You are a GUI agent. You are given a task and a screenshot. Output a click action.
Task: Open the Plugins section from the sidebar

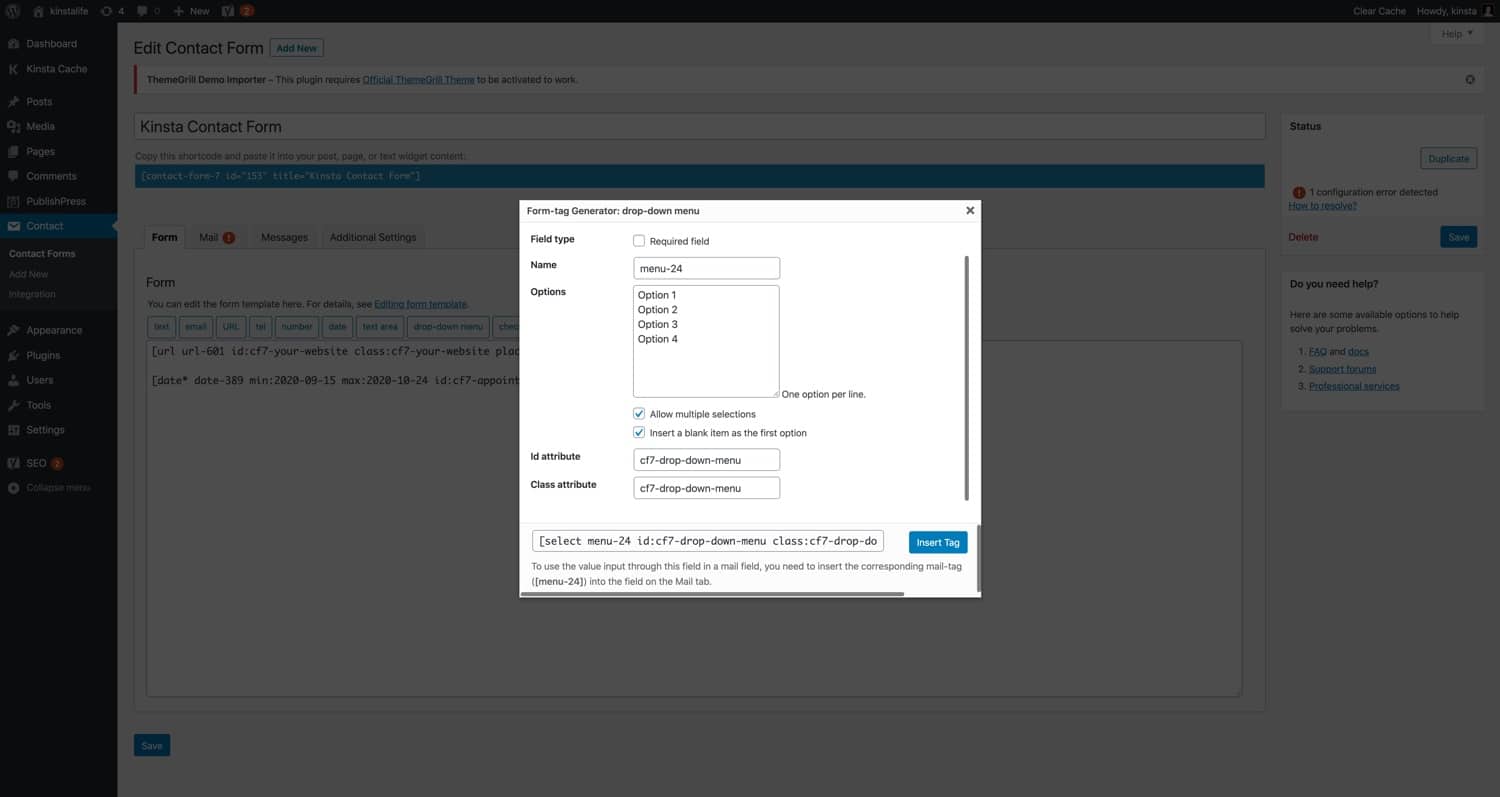pyautogui.click(x=43, y=355)
